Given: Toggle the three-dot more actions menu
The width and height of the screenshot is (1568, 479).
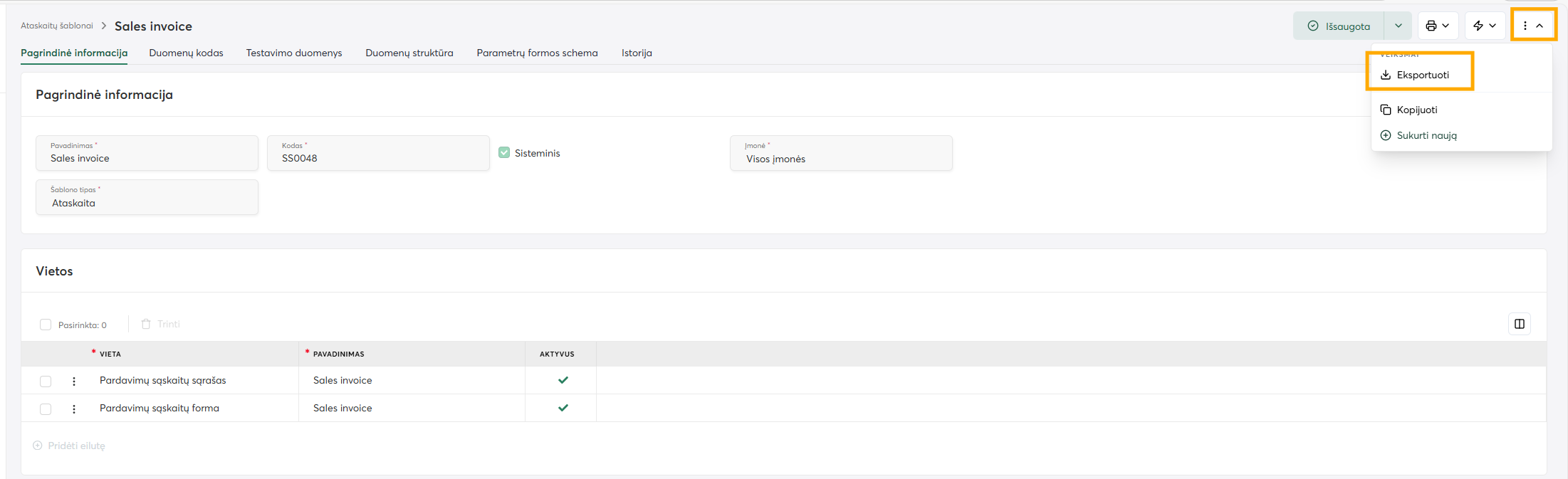Looking at the screenshot, I should pos(1532,26).
